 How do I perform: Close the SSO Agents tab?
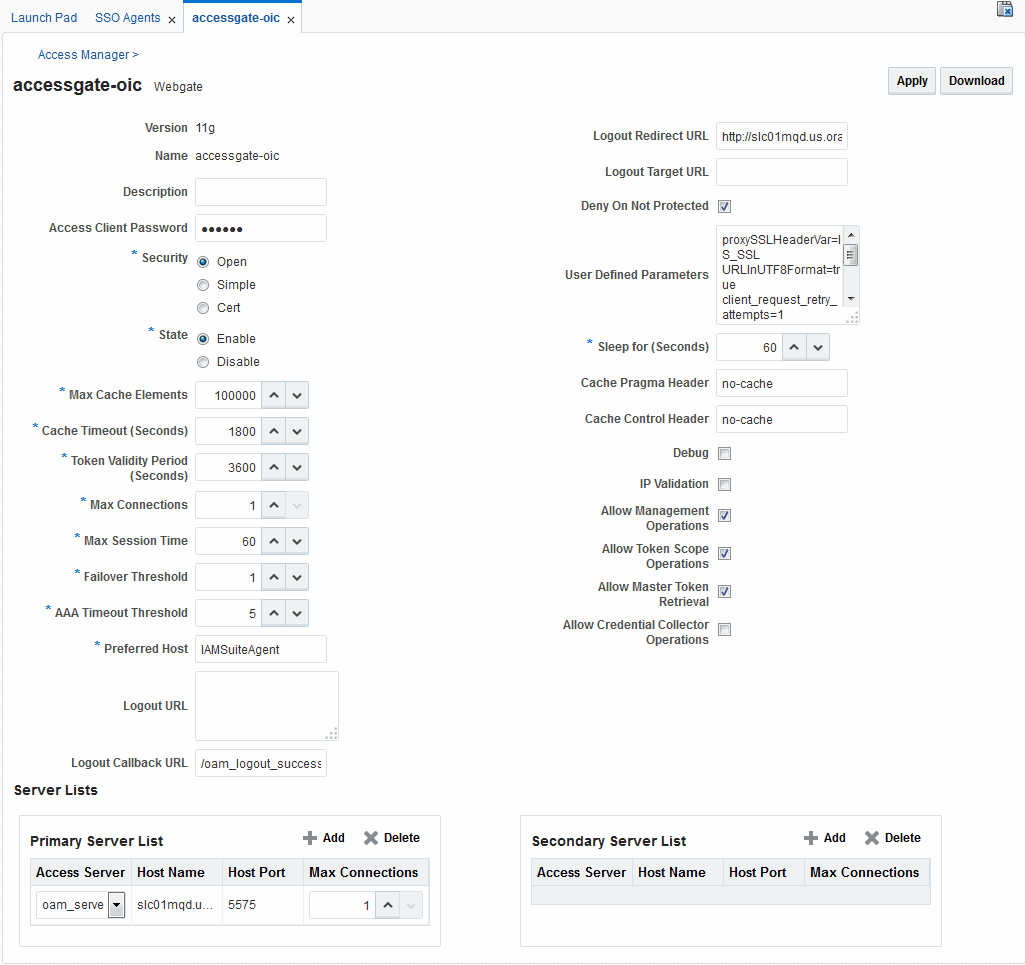(172, 20)
